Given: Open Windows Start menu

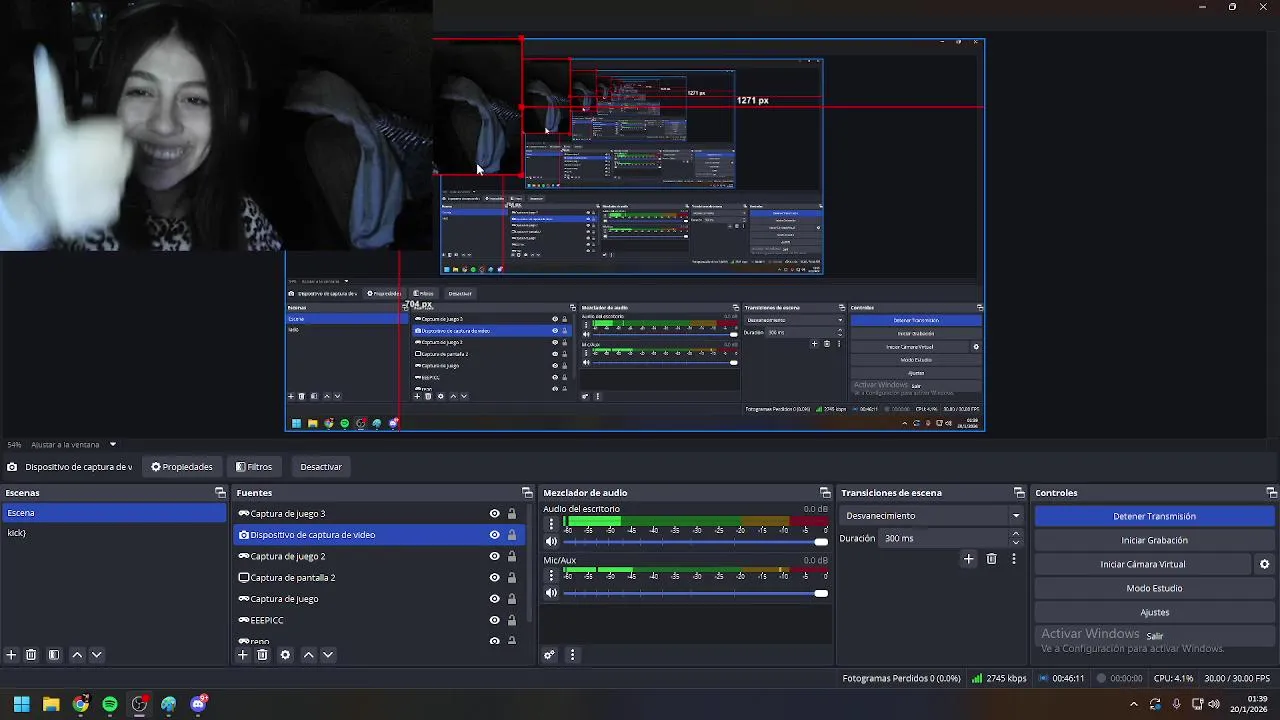Looking at the screenshot, I should 21,704.
